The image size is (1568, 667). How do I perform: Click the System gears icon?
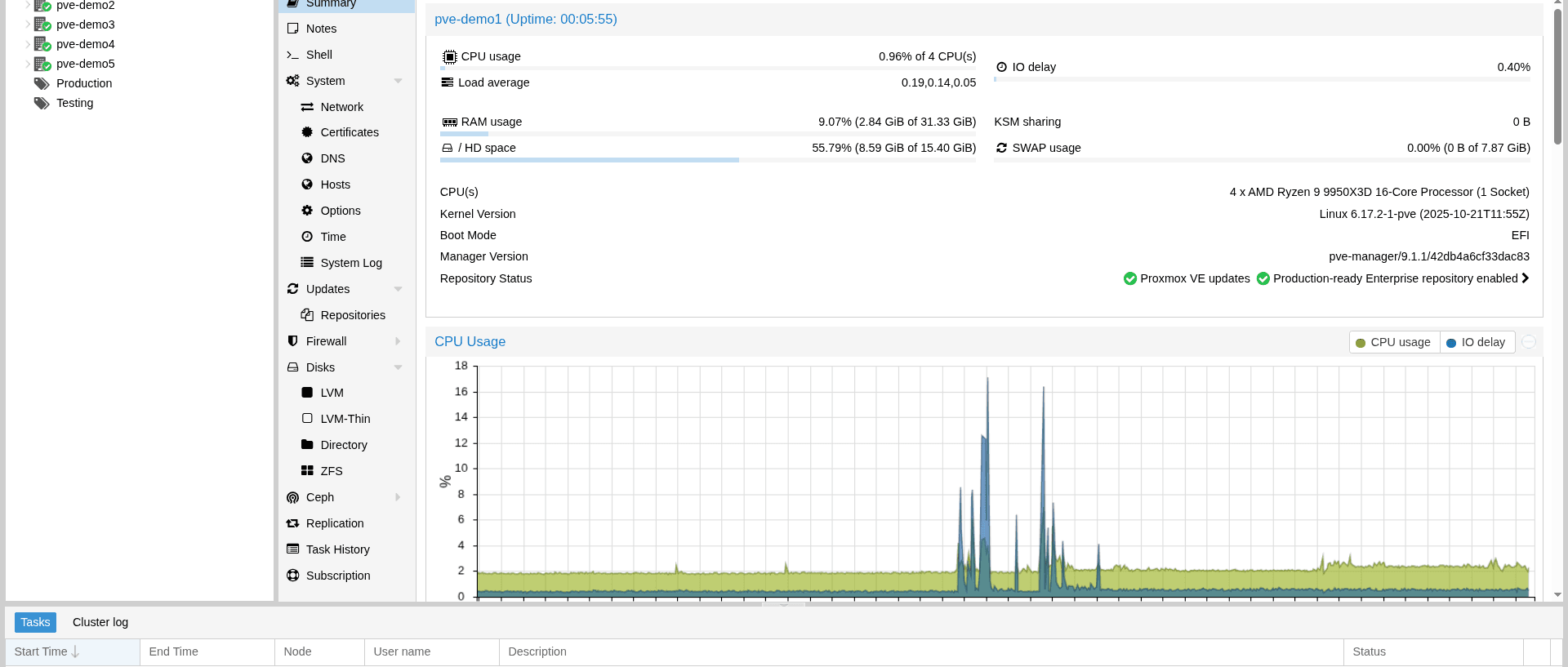292,81
